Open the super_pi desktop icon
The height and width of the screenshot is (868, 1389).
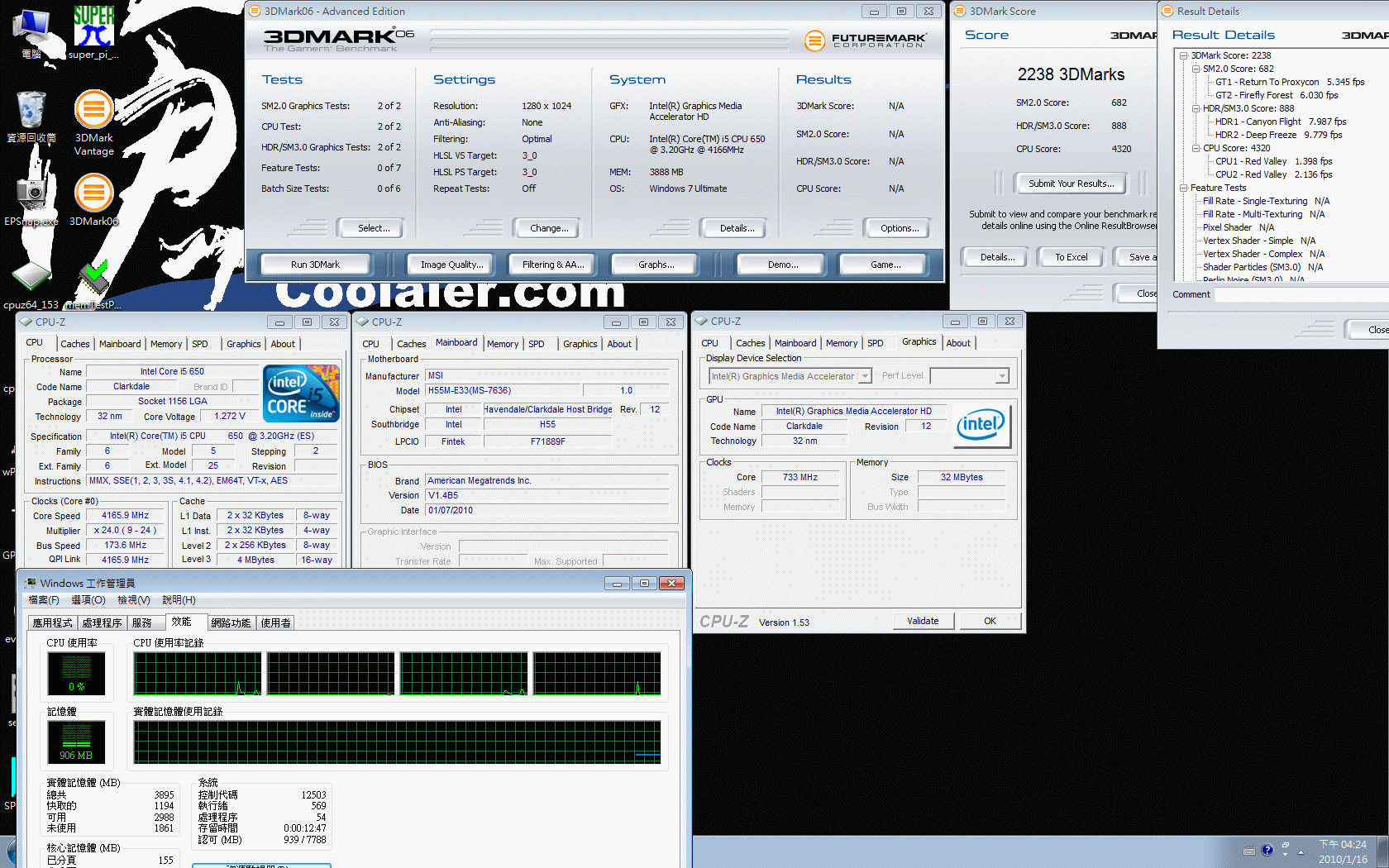pyautogui.click(x=93, y=31)
